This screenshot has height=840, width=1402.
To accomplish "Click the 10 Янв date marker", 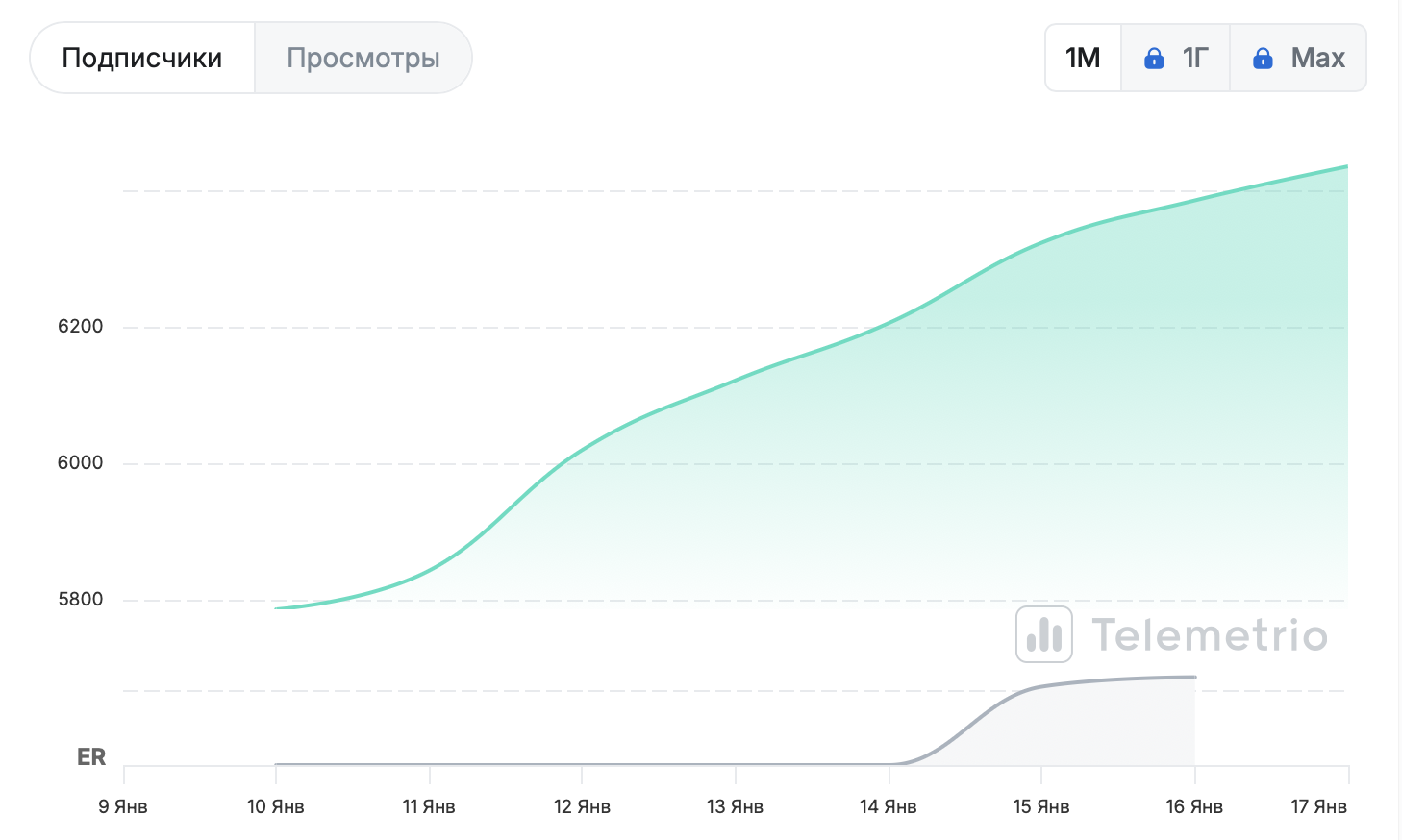I will (276, 806).
